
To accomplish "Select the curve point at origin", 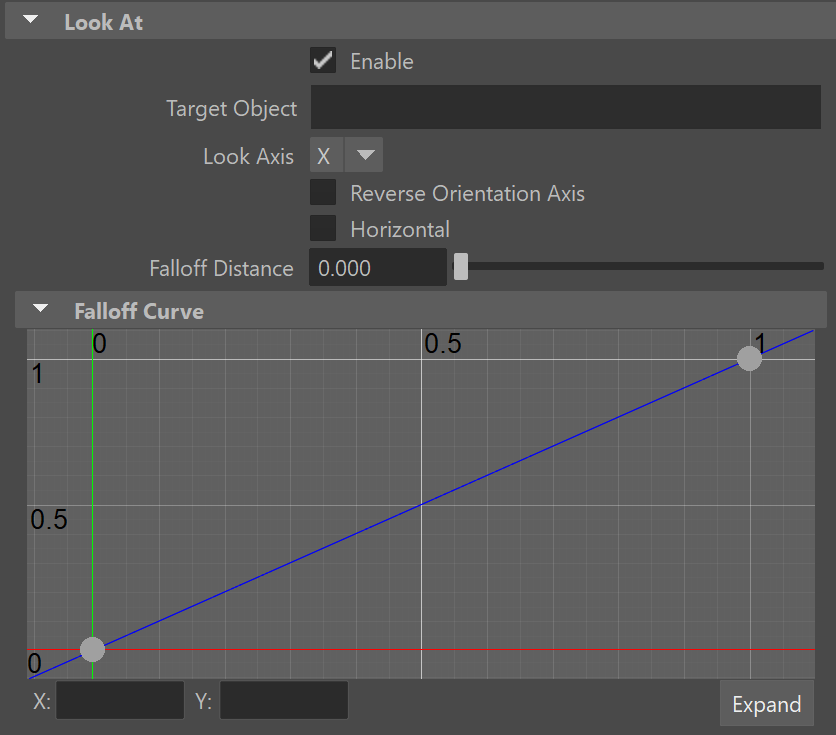I will (92, 649).
